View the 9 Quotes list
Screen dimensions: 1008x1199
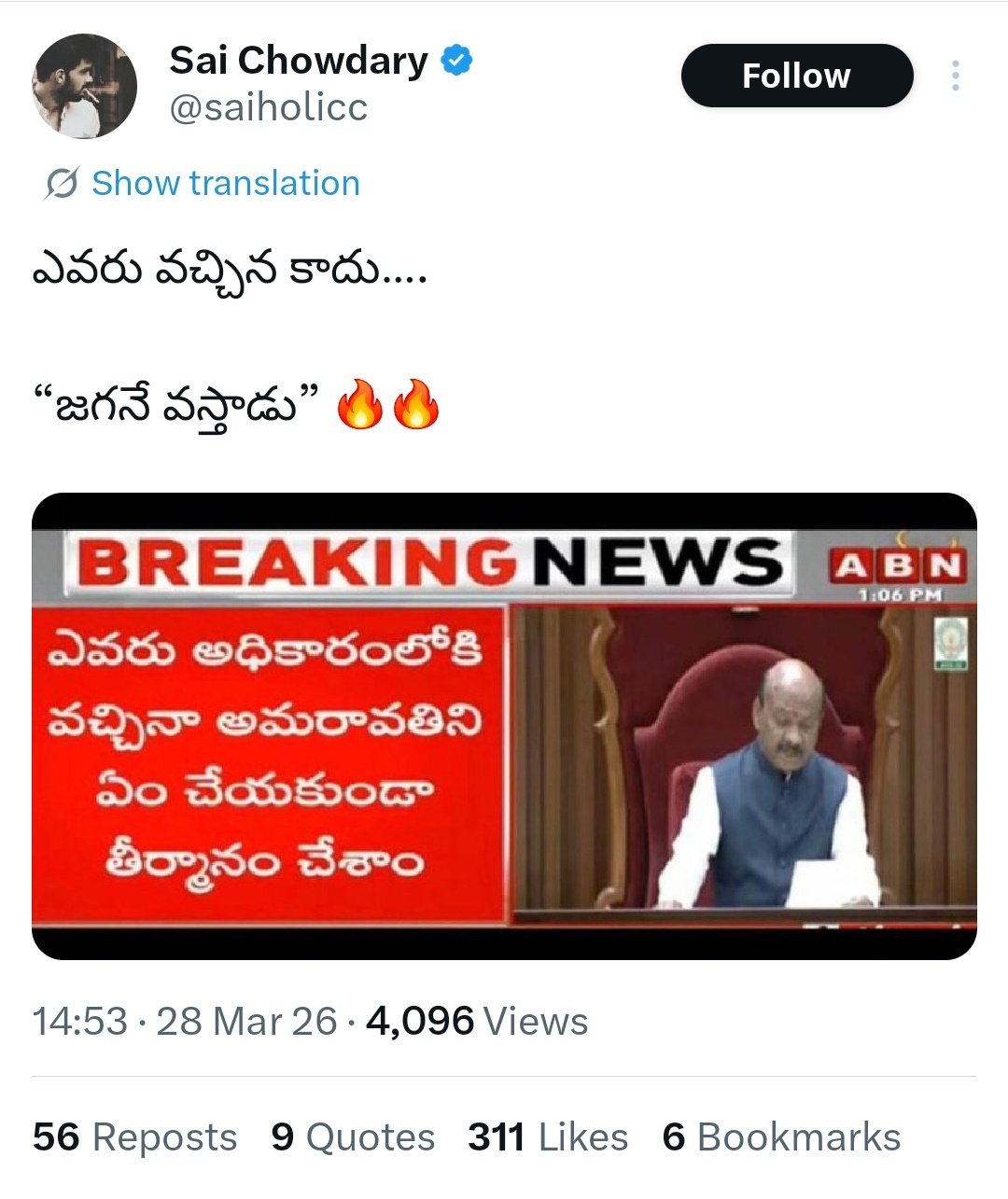[353, 1137]
